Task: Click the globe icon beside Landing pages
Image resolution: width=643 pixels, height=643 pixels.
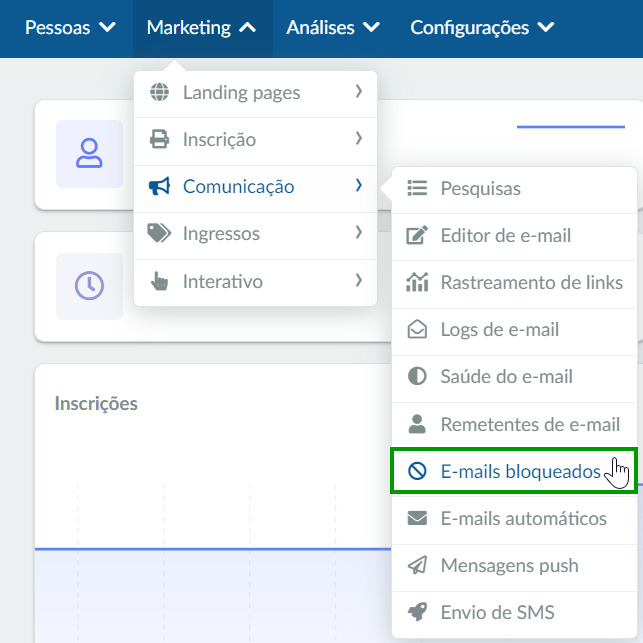Action: [x=159, y=92]
